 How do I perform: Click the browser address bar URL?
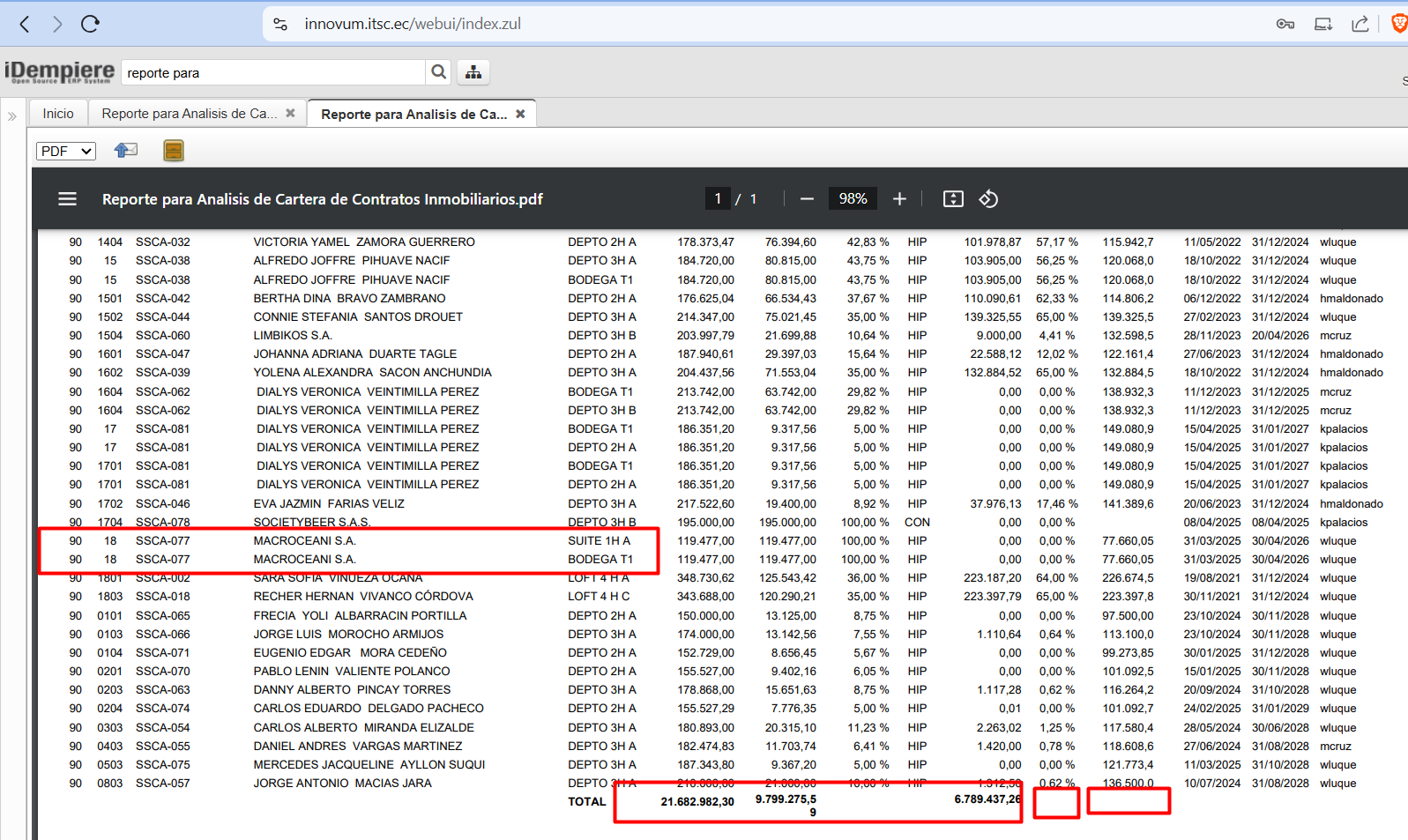coord(413,24)
